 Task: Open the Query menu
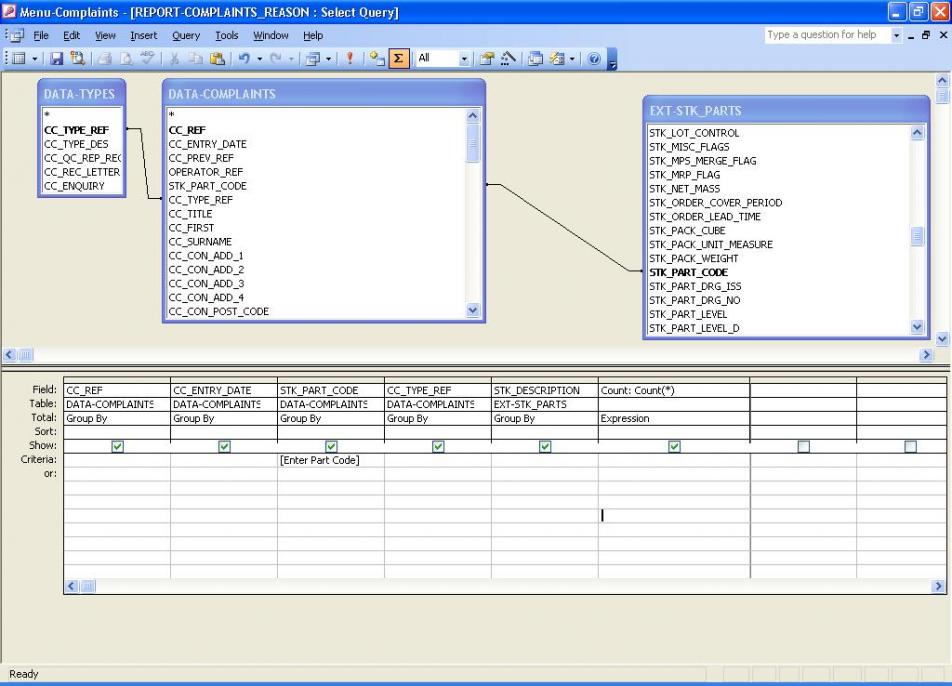pyautogui.click(x=187, y=35)
